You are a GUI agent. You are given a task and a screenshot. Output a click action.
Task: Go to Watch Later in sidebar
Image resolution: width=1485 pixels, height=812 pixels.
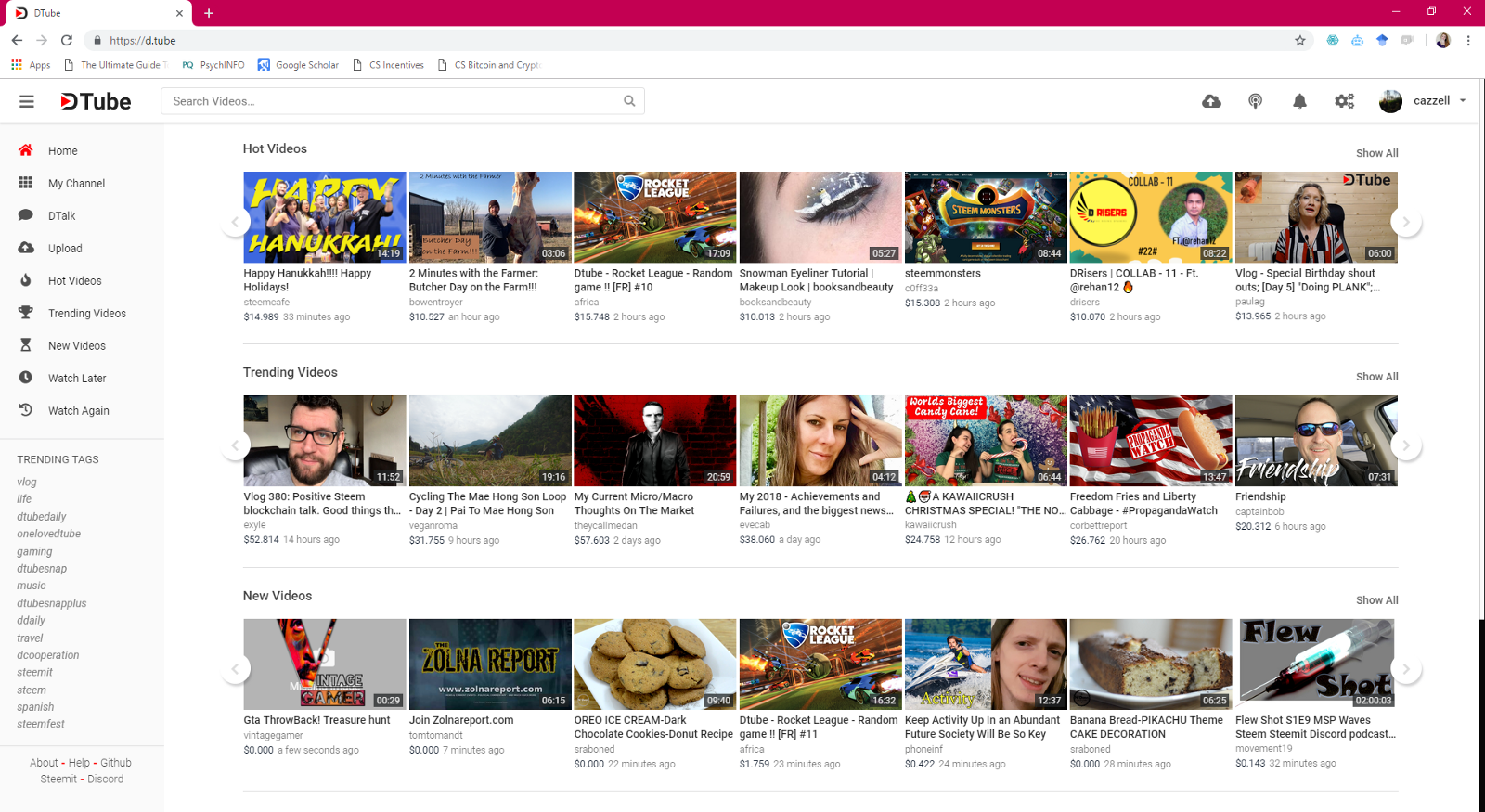tap(77, 379)
